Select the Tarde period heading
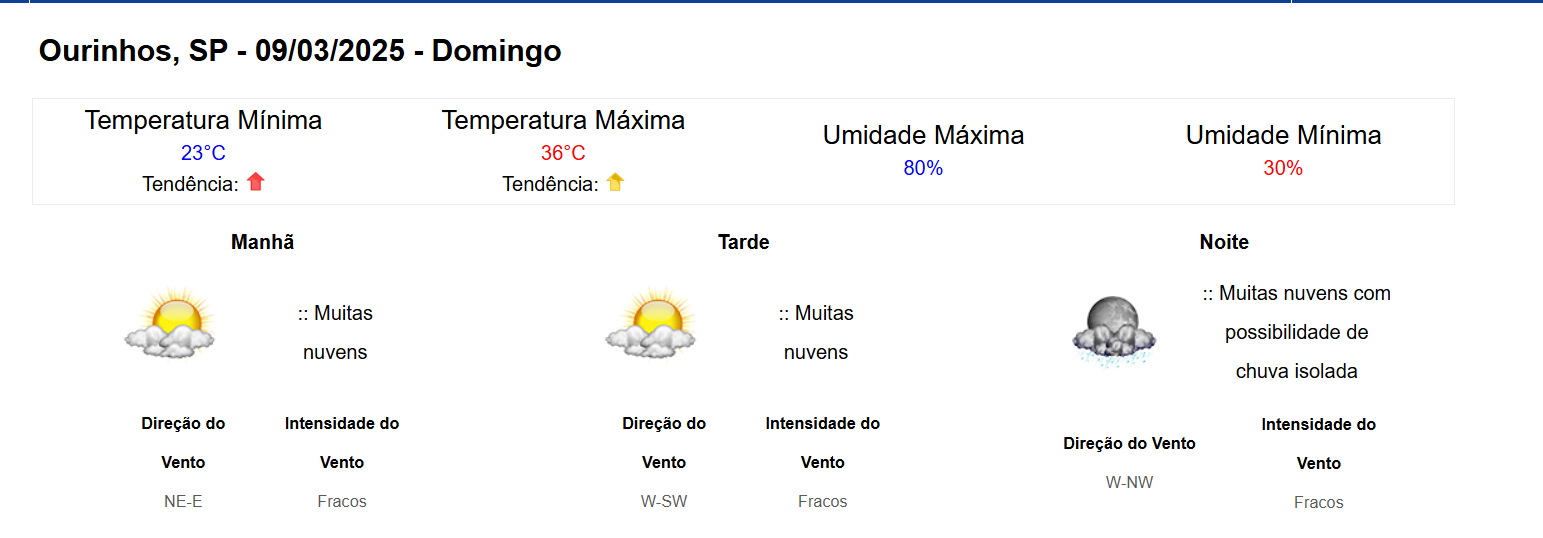1543x538 pixels. [x=743, y=242]
